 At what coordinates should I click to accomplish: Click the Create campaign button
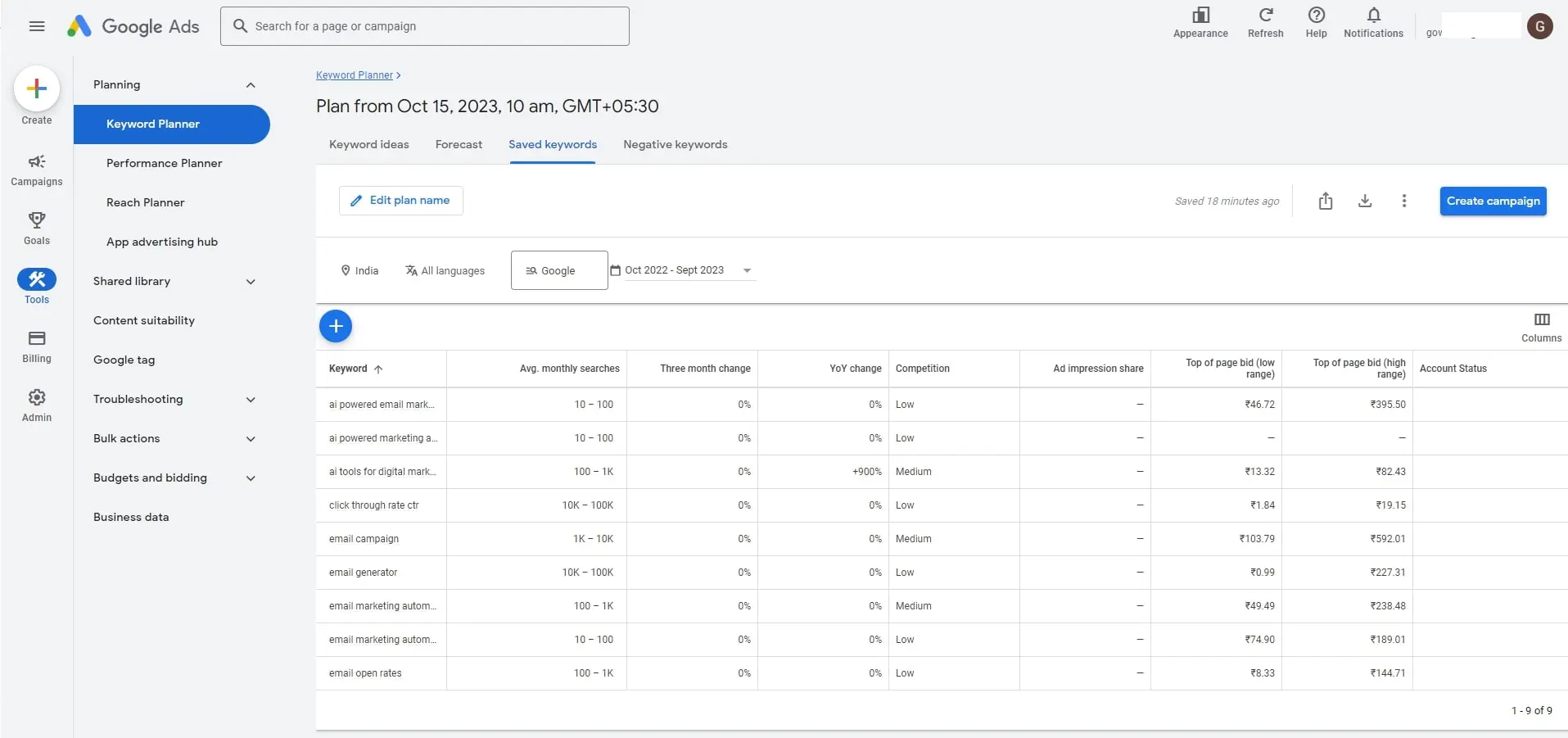pyautogui.click(x=1492, y=201)
